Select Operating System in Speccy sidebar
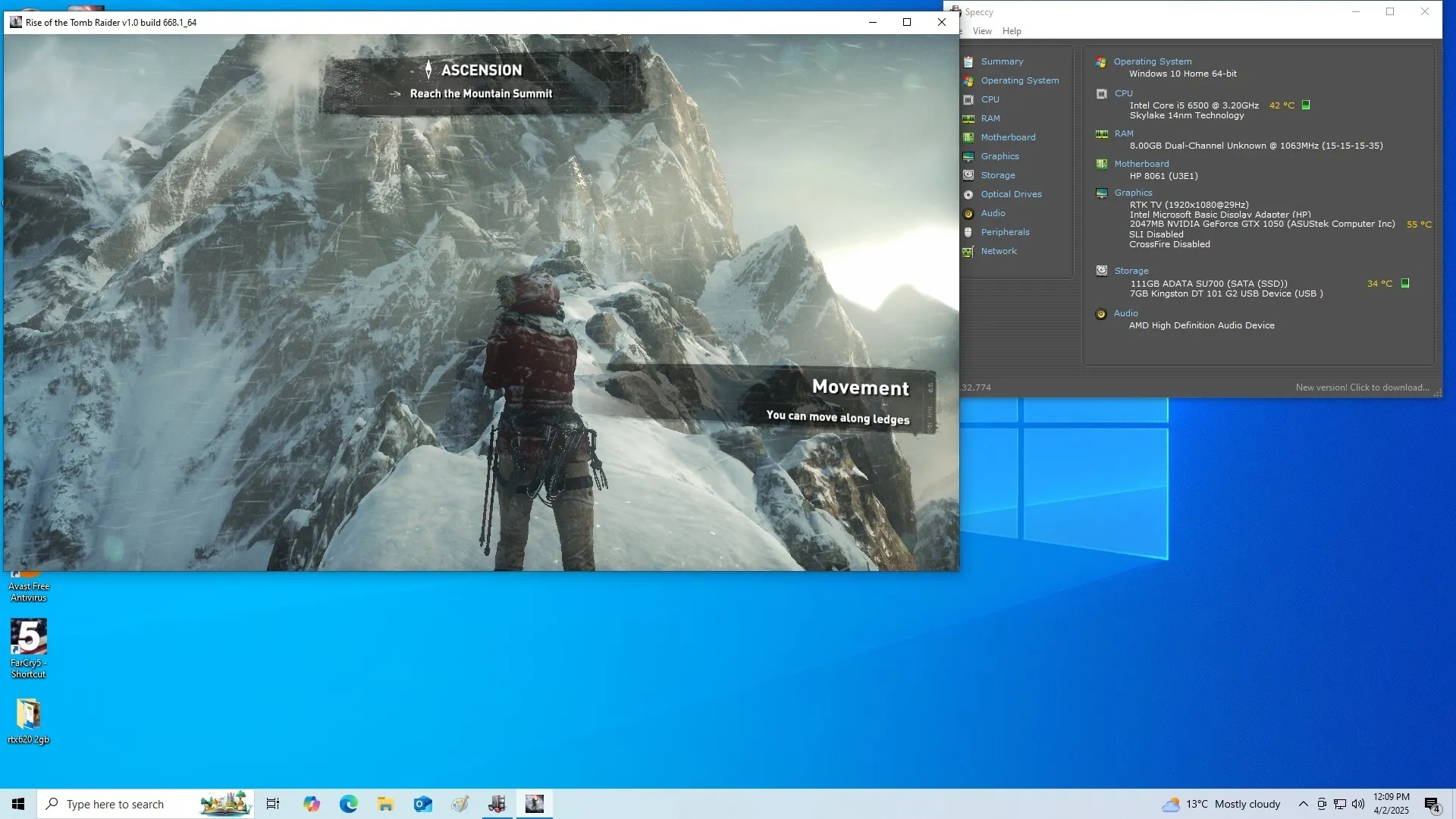The width and height of the screenshot is (1456, 819). point(1019,80)
